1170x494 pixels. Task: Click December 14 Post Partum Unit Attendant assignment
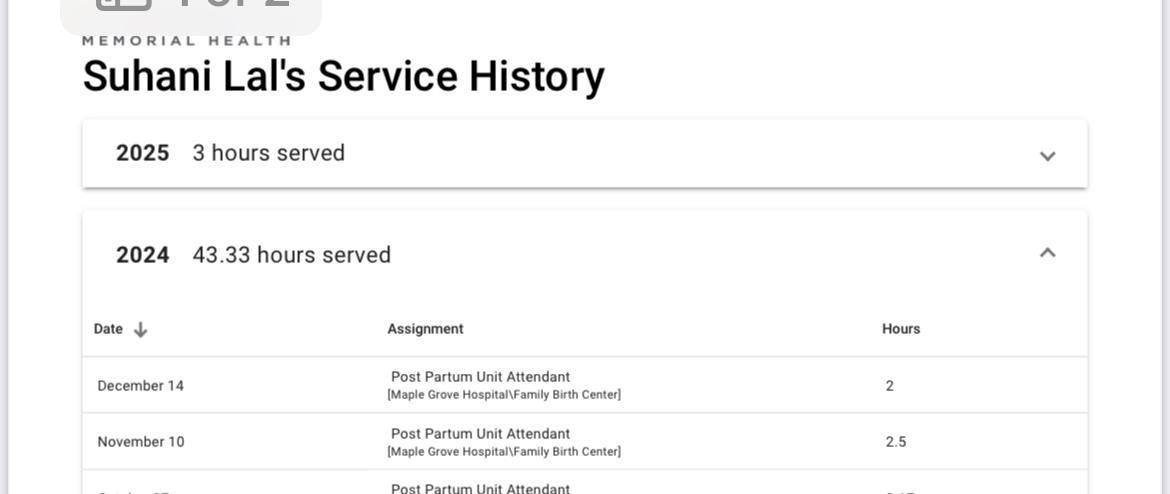pos(480,377)
